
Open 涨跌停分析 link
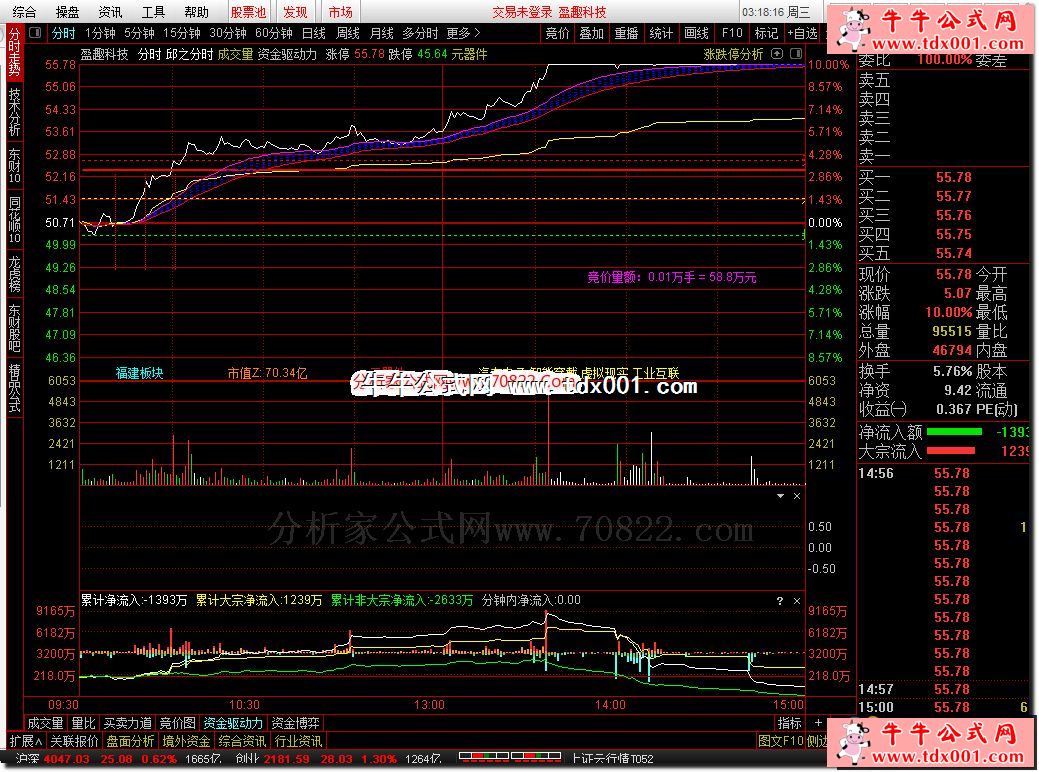(x=733, y=54)
